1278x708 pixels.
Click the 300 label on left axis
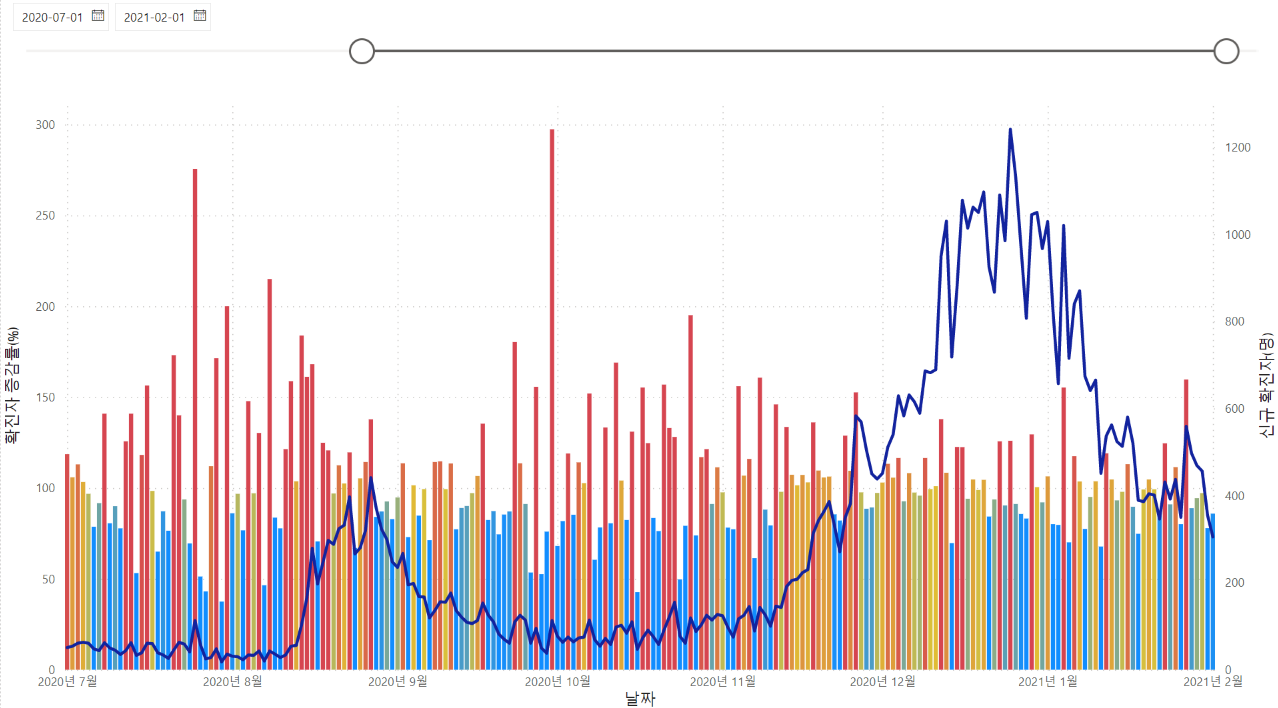[x=46, y=125]
